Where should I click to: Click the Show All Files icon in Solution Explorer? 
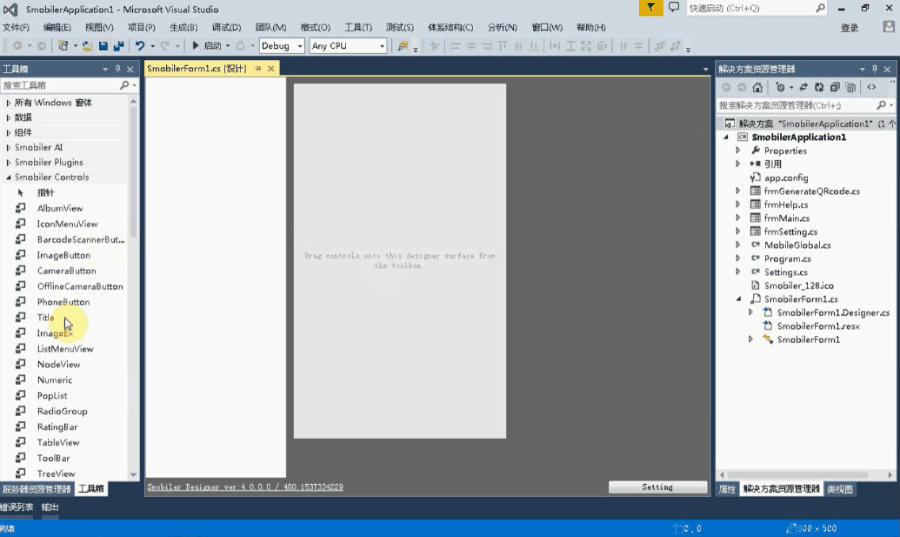[851, 87]
